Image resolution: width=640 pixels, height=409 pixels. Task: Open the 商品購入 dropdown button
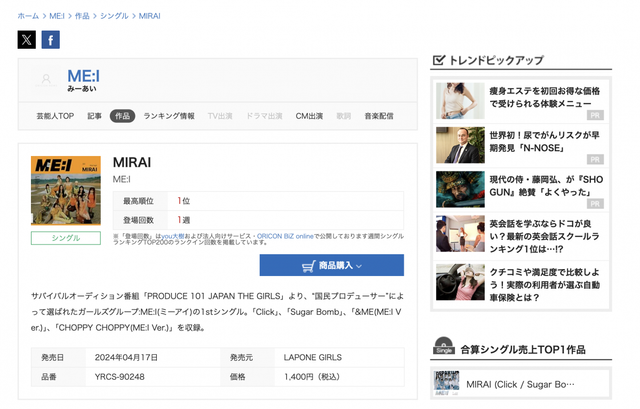tap(331, 266)
